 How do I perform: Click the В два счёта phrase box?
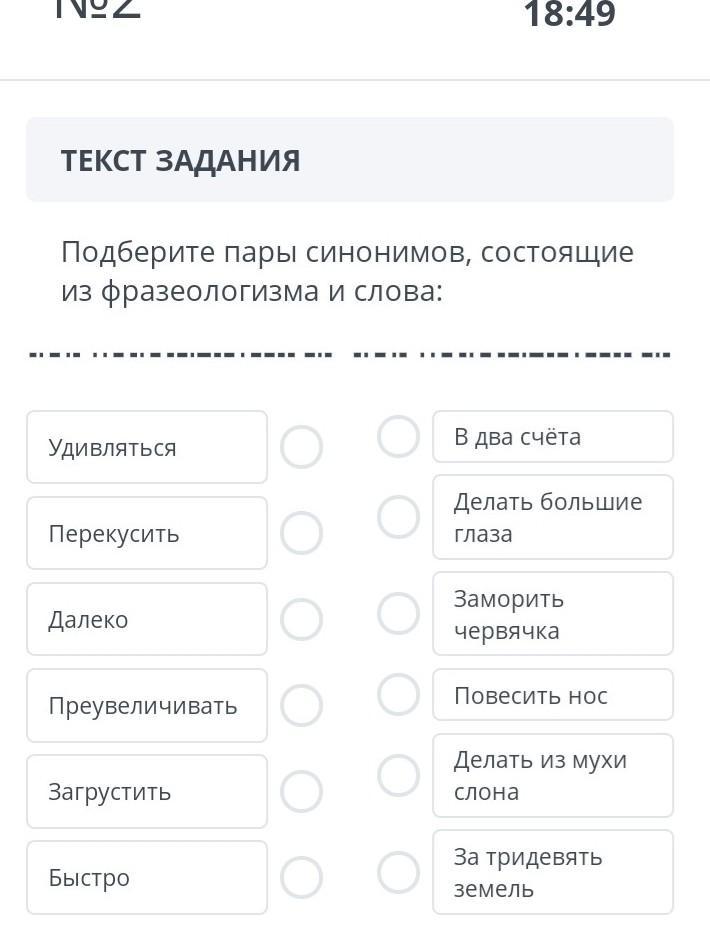tap(552, 436)
